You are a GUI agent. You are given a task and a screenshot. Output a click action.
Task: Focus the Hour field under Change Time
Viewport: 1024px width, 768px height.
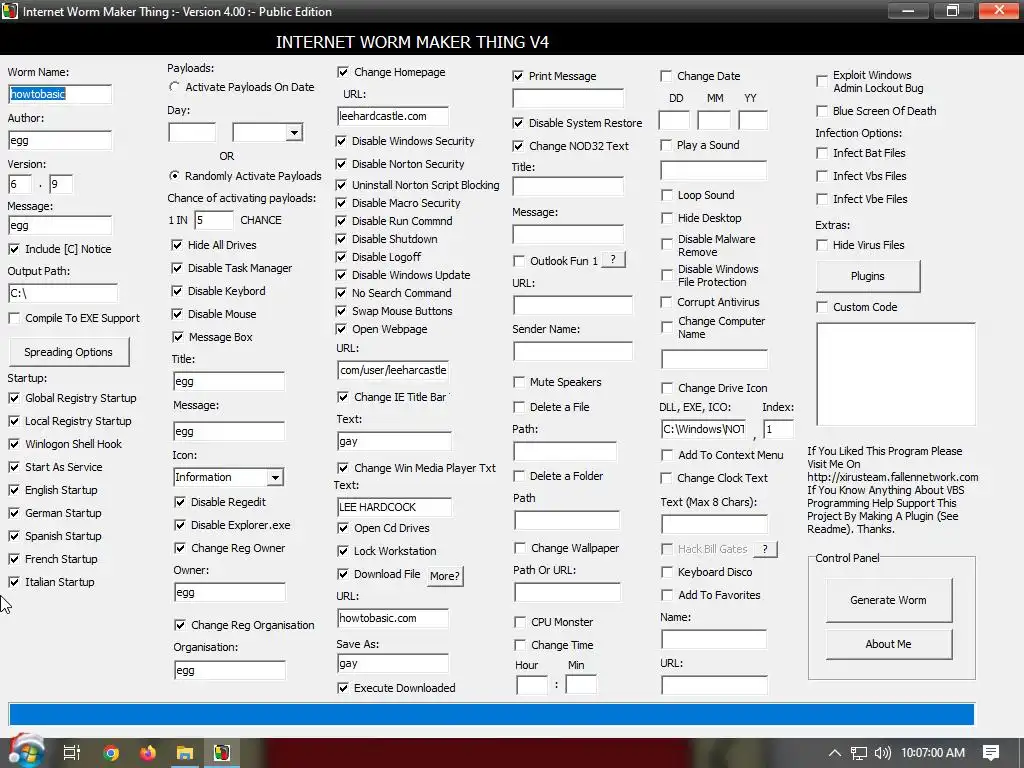[x=532, y=684]
